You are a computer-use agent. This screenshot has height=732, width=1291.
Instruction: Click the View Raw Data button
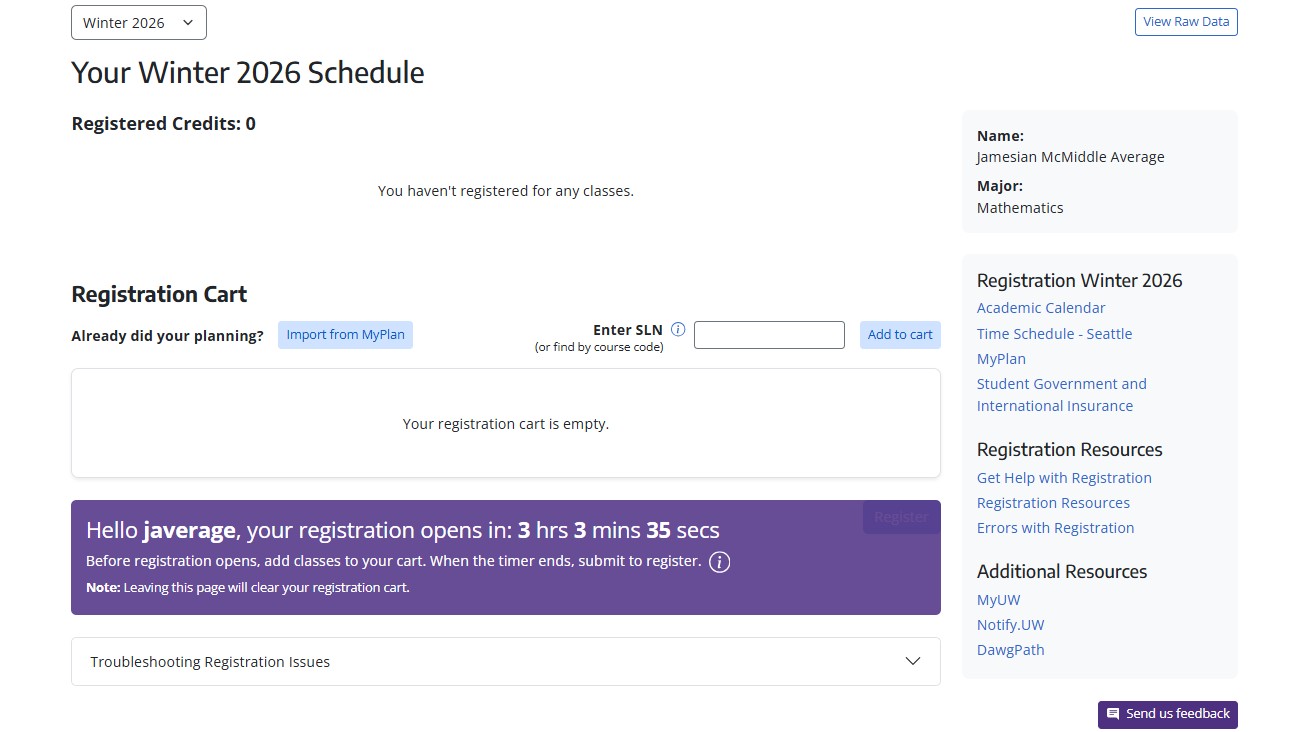pos(1186,21)
